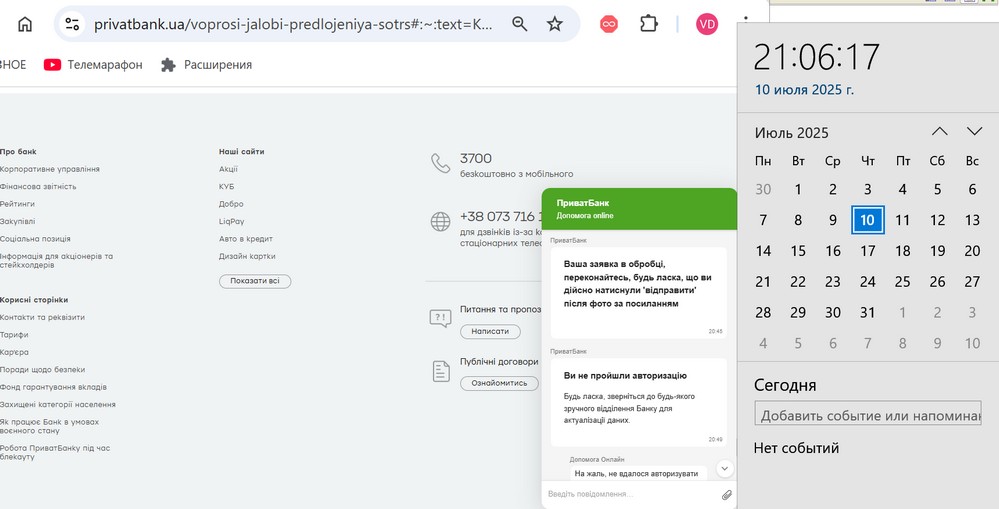Jump to latest chat message with down chevron
999x509 pixels.
point(724,468)
